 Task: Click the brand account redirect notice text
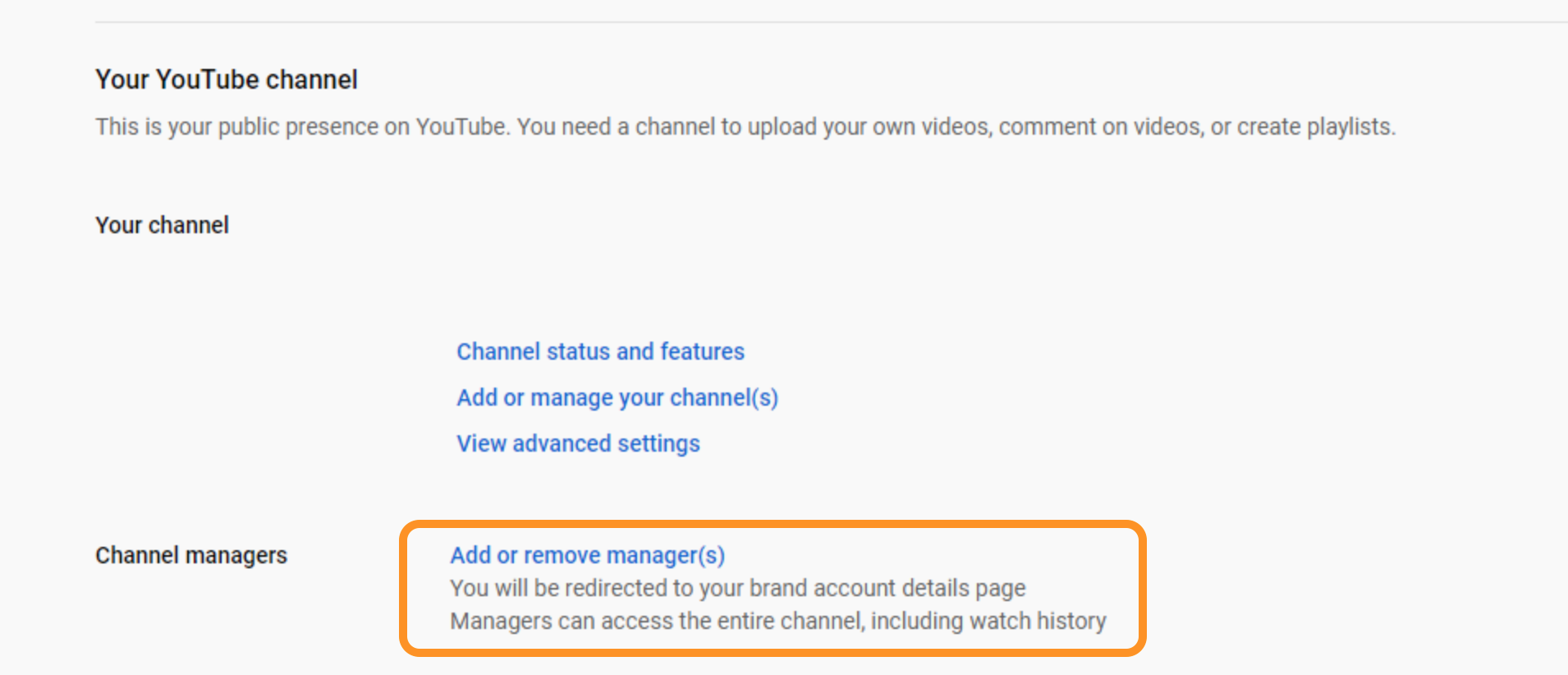pyautogui.click(x=737, y=588)
